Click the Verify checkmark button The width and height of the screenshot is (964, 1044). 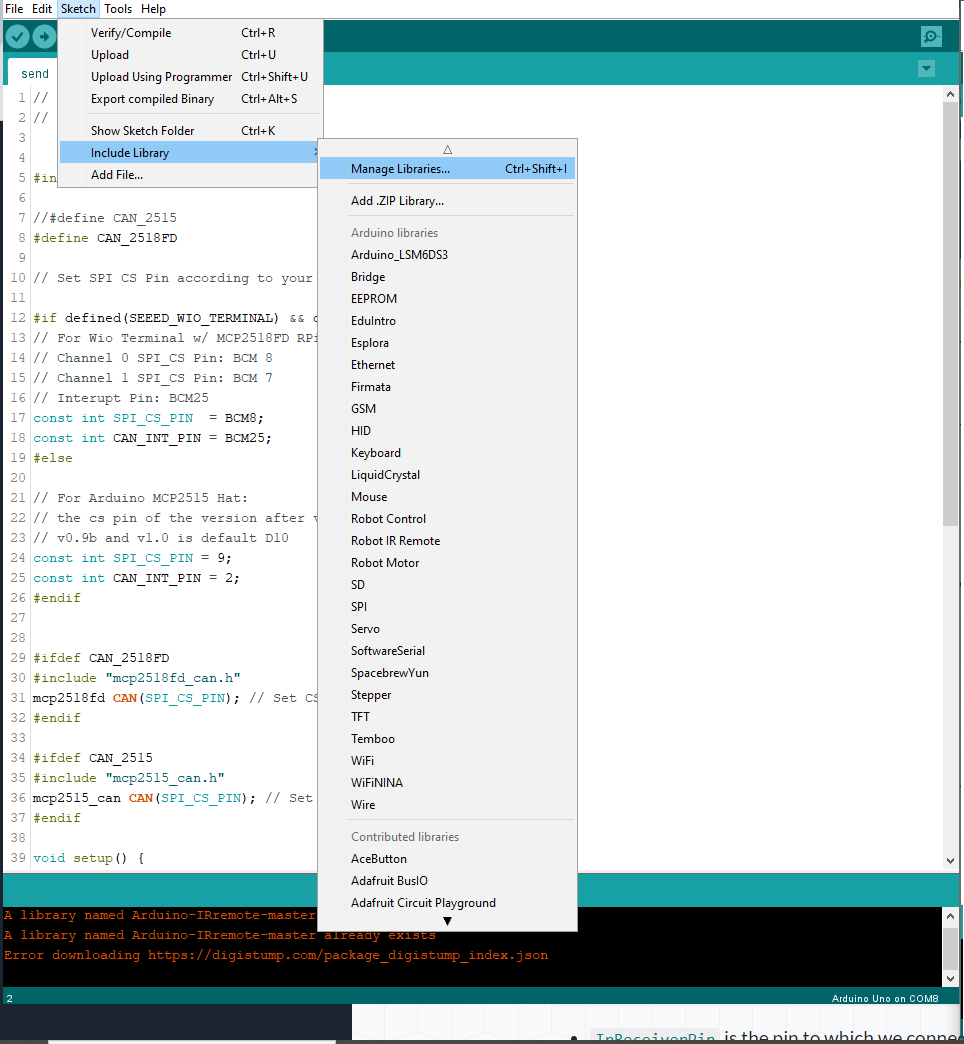(x=18, y=37)
